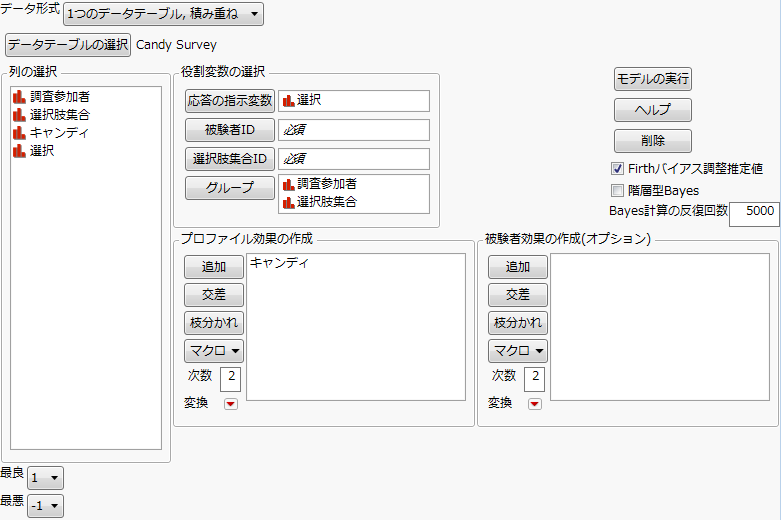The height and width of the screenshot is (520, 781).
Task: Enable the 階層型Bayes checkbox
Action: coord(617,190)
